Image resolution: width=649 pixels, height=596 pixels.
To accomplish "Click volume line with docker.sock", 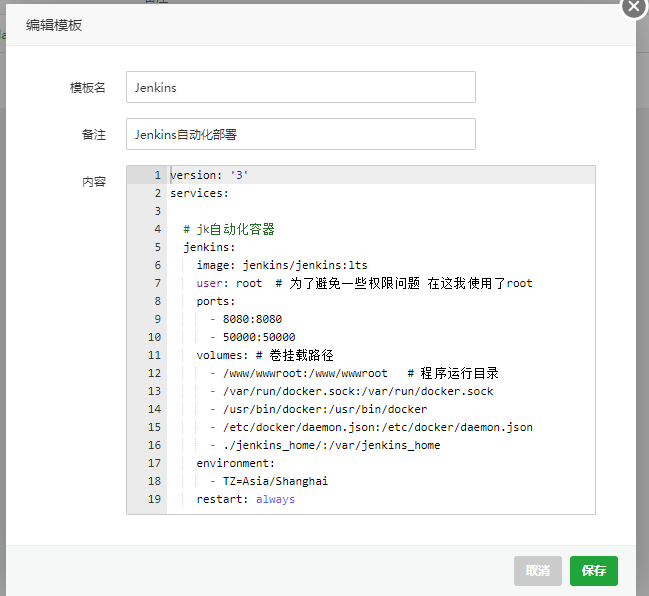I will coord(358,391).
